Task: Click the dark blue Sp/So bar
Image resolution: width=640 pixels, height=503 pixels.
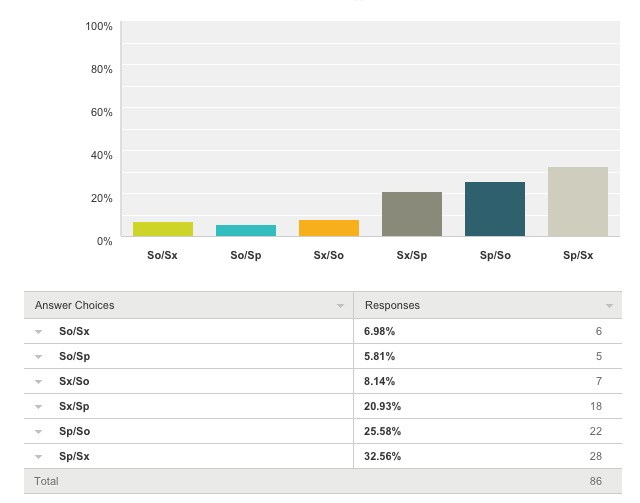Action: click(495, 209)
